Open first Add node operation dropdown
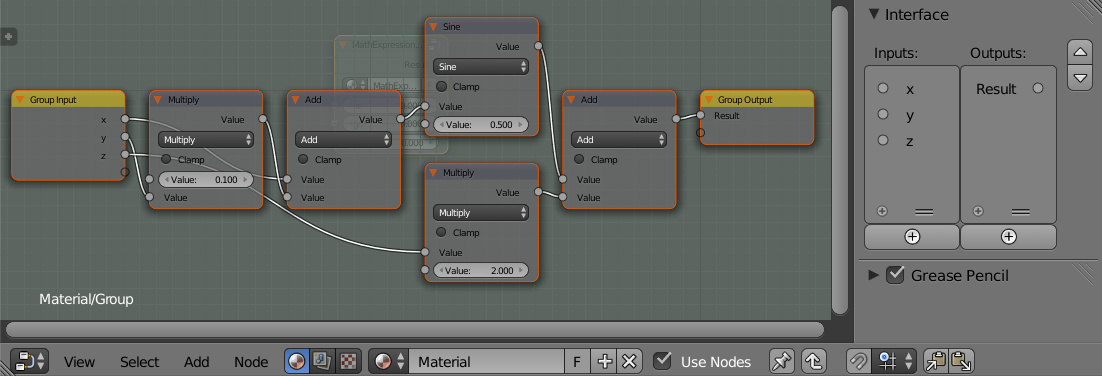1102x376 pixels. pyautogui.click(x=344, y=140)
